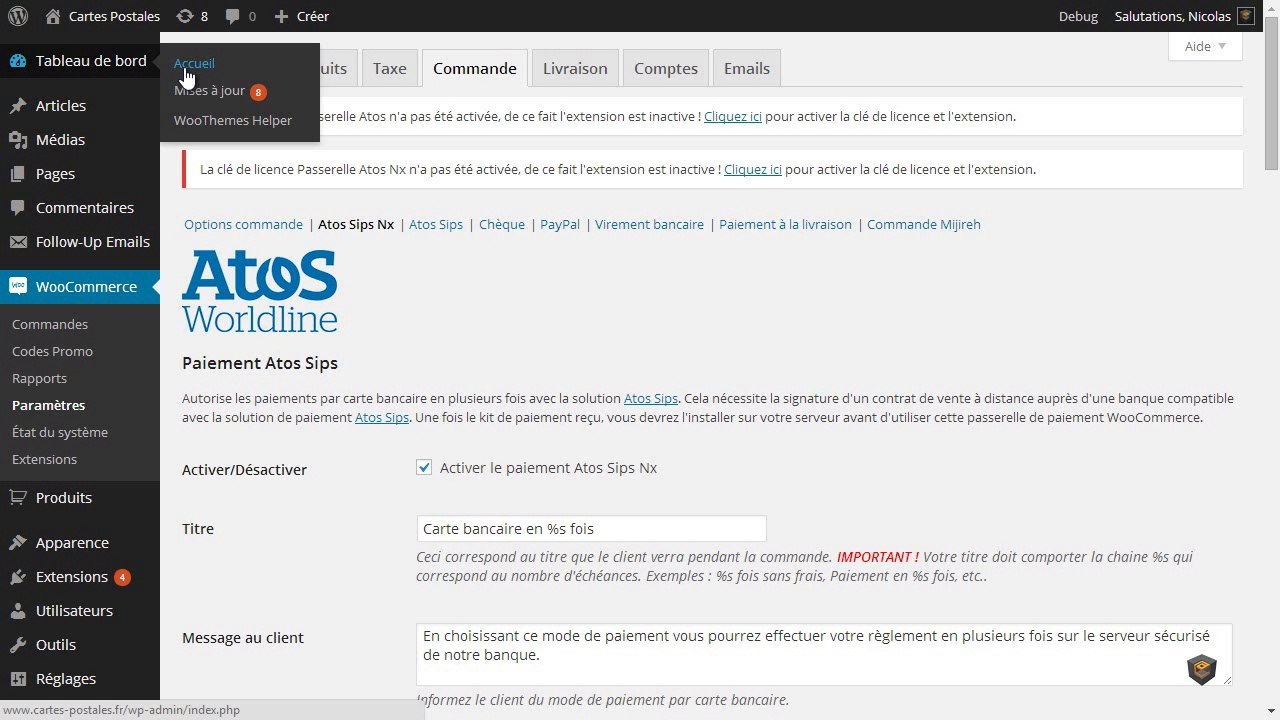Click the Extensions 4 update badge
This screenshot has height=720, width=1280.
pyautogui.click(x=122, y=577)
